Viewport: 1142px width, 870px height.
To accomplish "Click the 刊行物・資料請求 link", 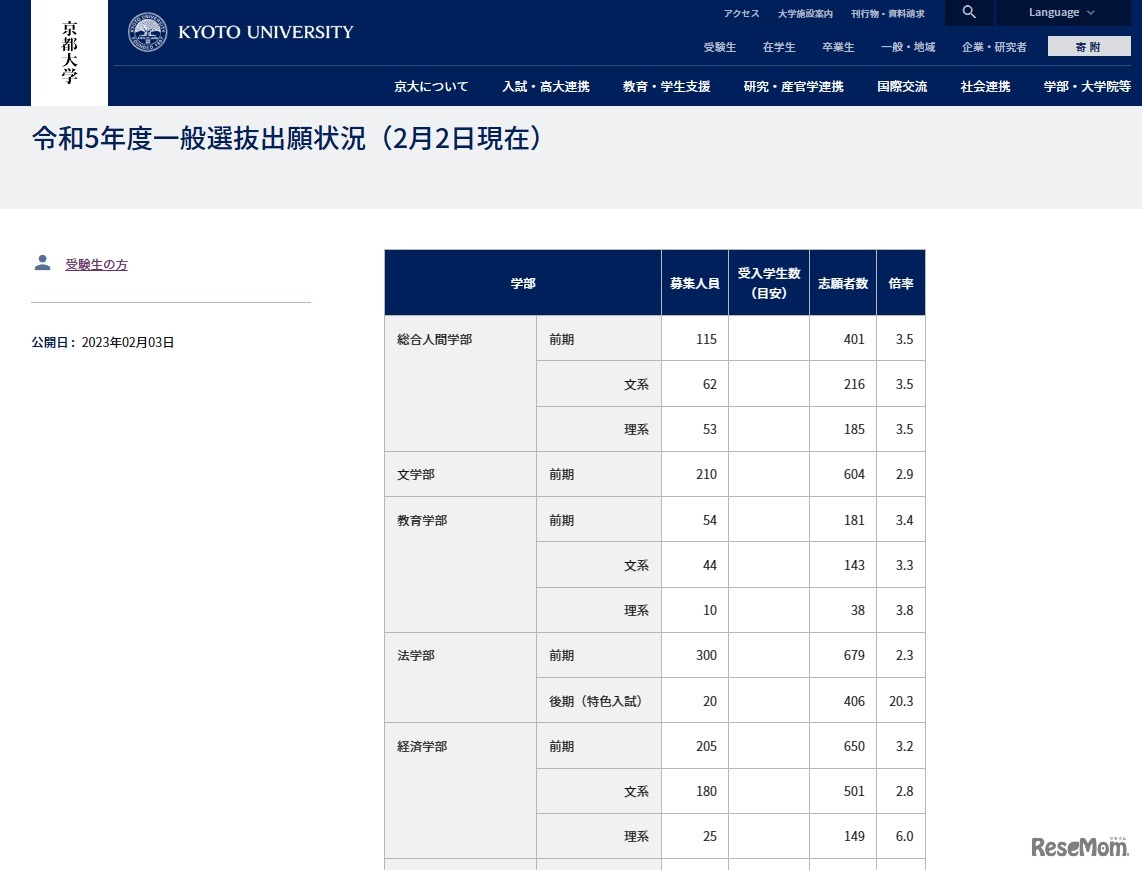I will click(889, 13).
